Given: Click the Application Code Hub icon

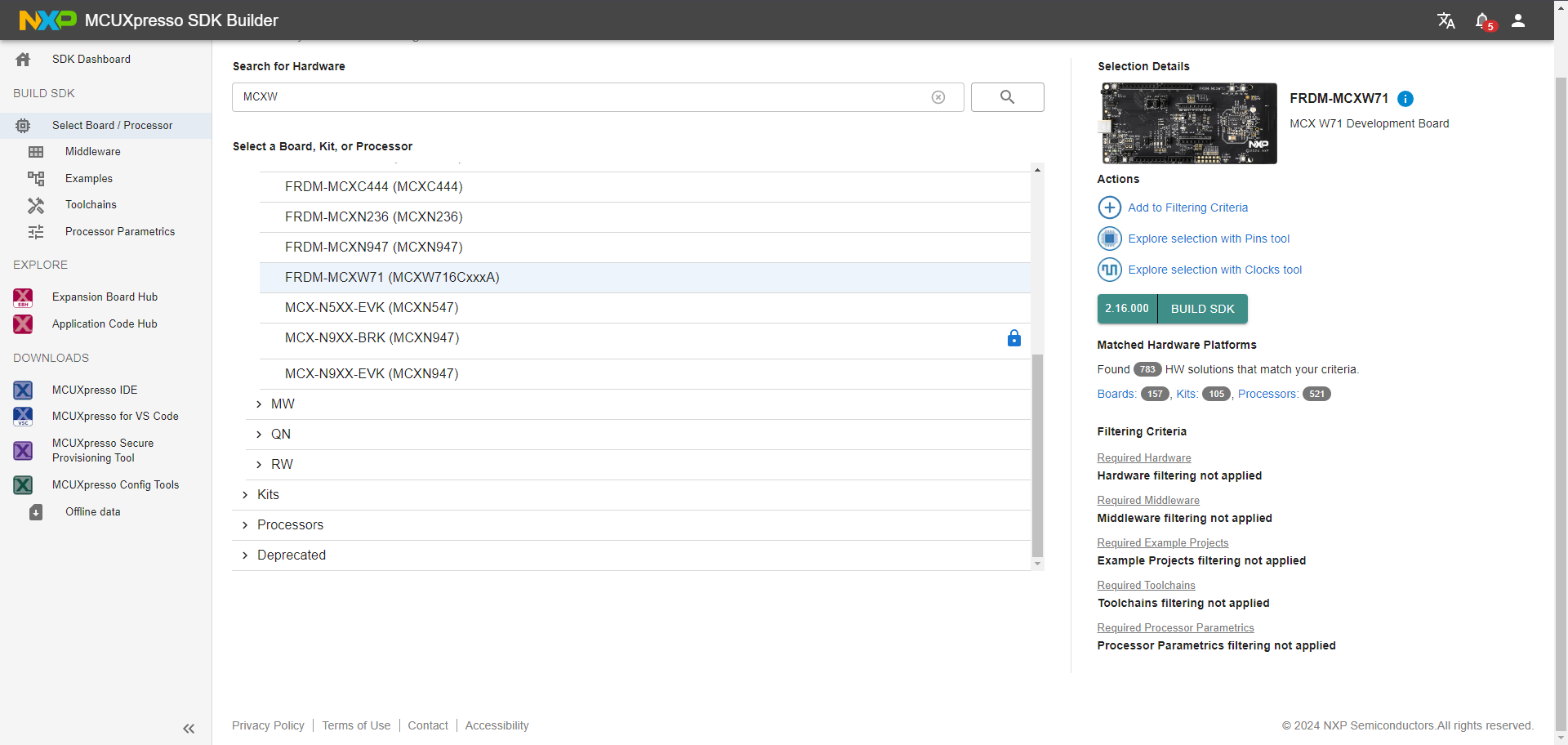Looking at the screenshot, I should point(23,324).
